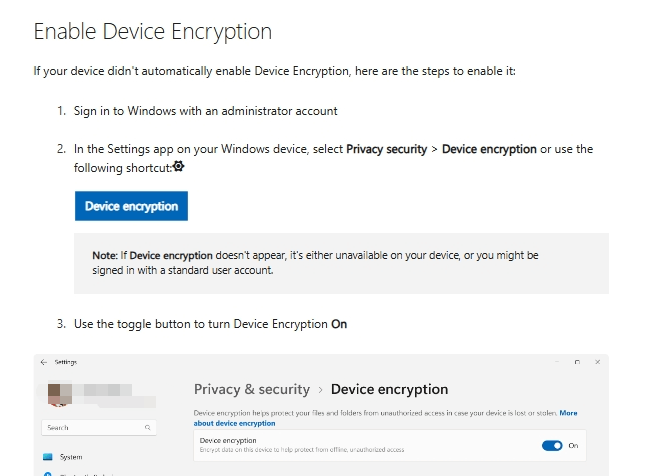The width and height of the screenshot is (671, 476).
Task: Click the gray Note box text
Action: [315, 263]
